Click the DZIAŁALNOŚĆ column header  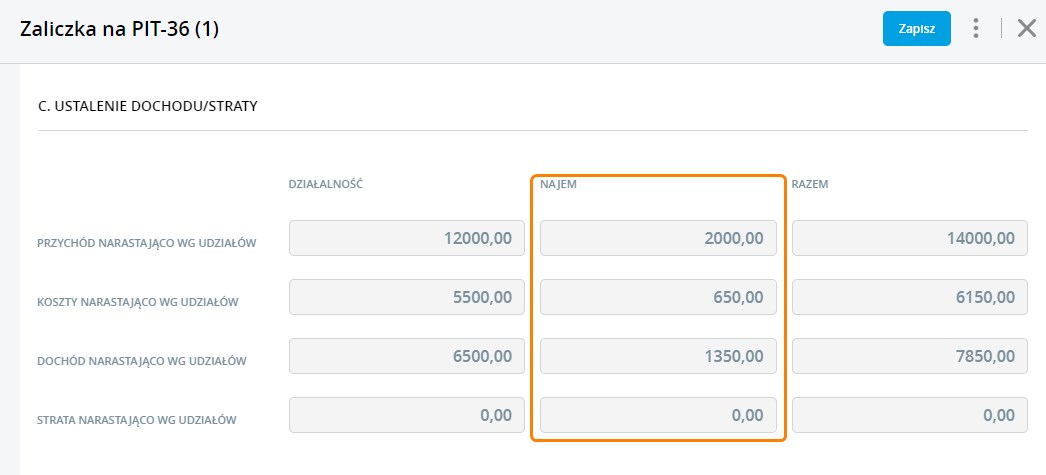pos(325,184)
